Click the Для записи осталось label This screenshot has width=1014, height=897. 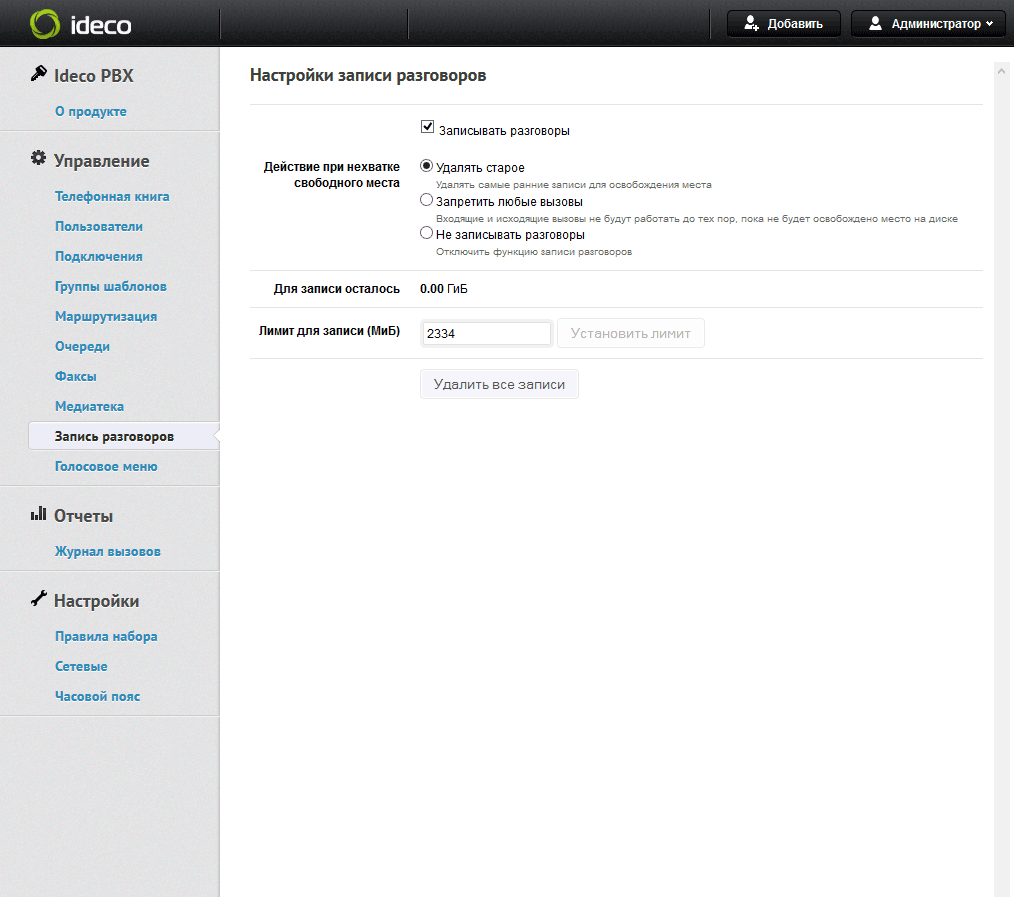pos(337,288)
